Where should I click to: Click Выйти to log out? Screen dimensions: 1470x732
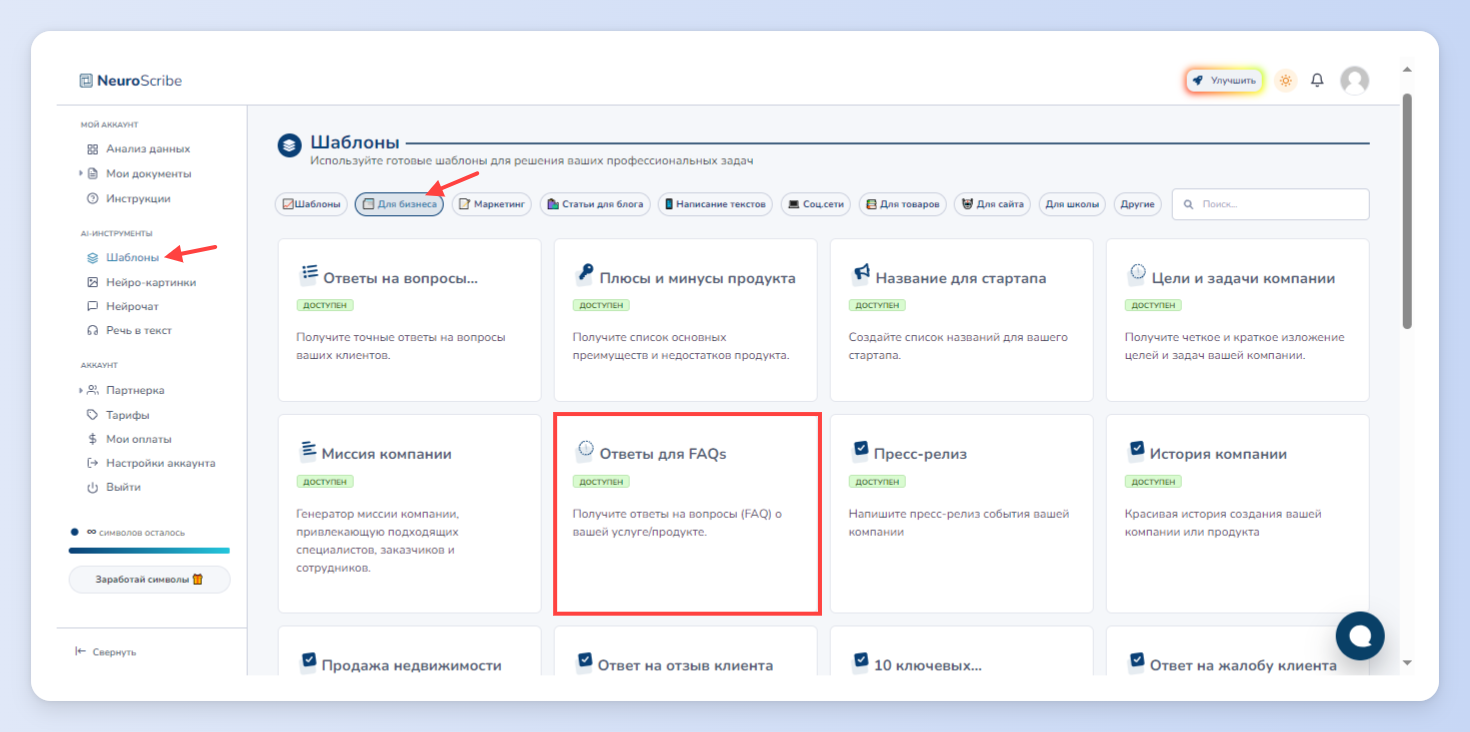123,487
